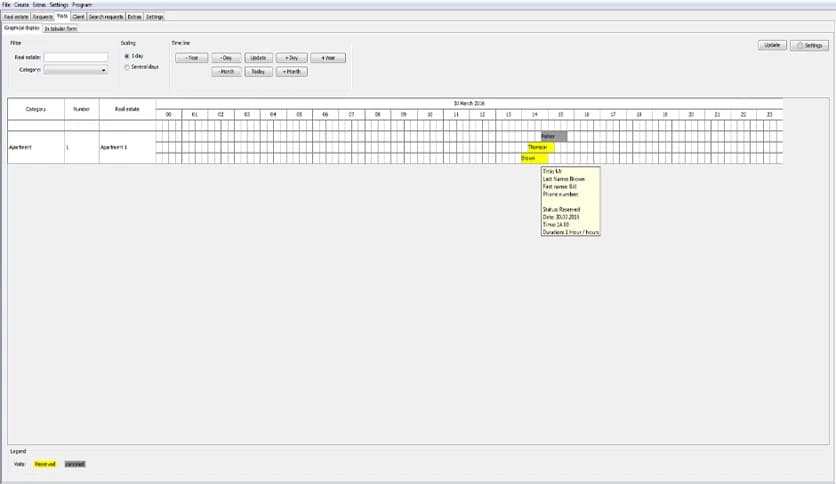Click the plus Year timeline button
Image resolution: width=836 pixels, height=484 pixels.
(x=328, y=58)
